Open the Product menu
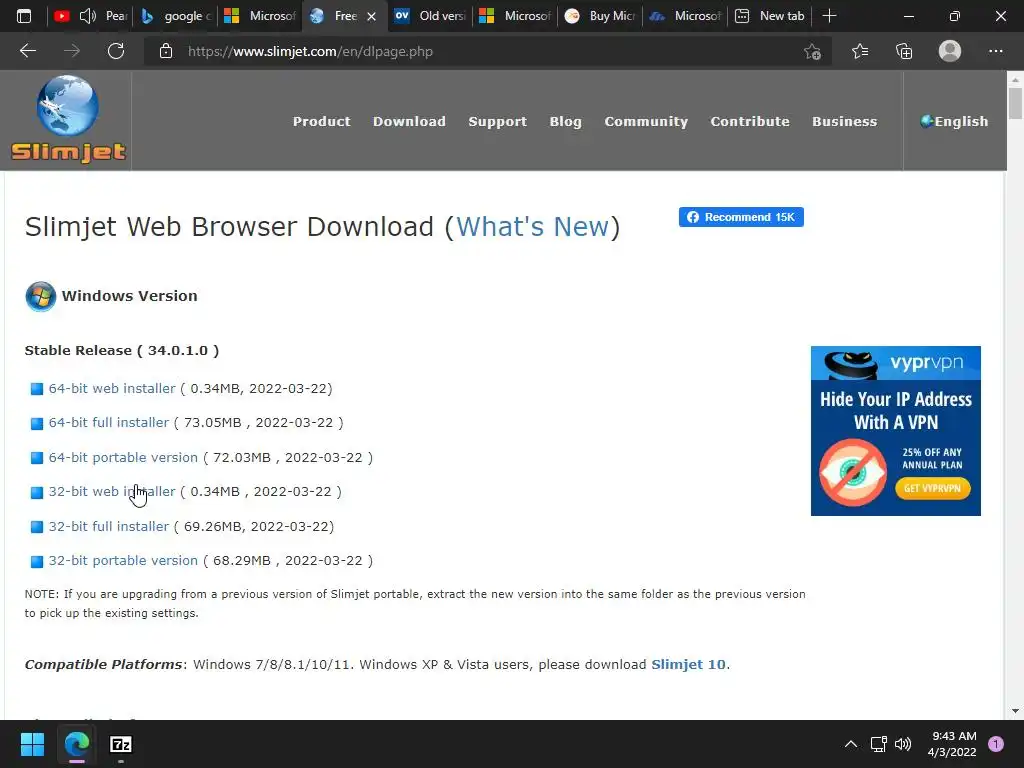 coord(321,121)
